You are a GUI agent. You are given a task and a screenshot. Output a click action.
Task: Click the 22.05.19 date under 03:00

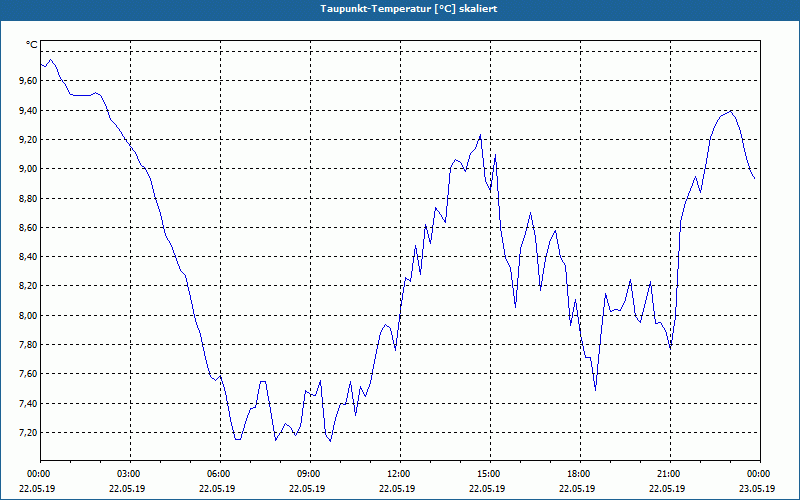pos(127,488)
